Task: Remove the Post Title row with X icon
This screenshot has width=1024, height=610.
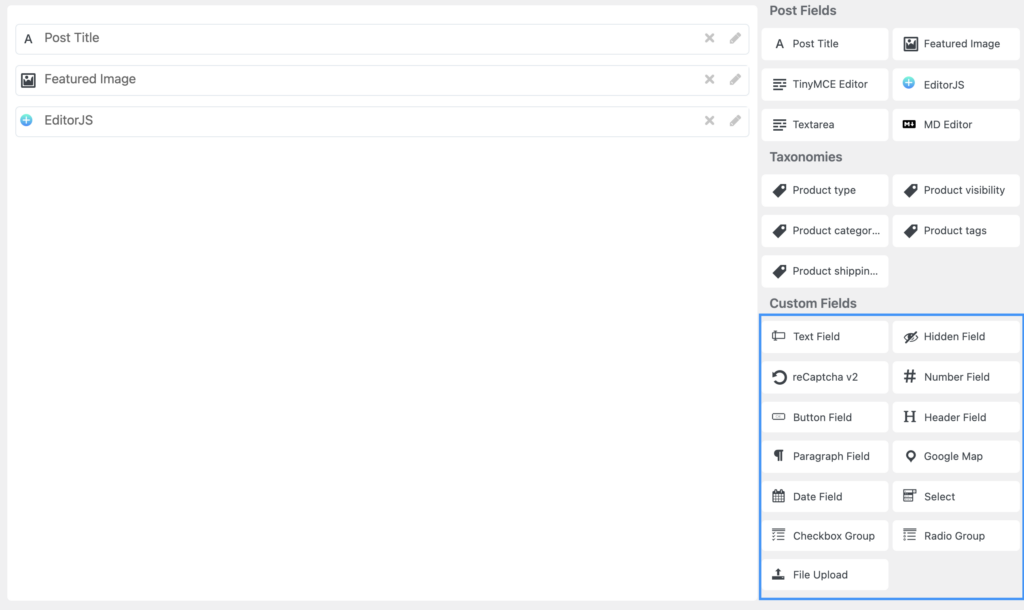Action: click(x=709, y=38)
